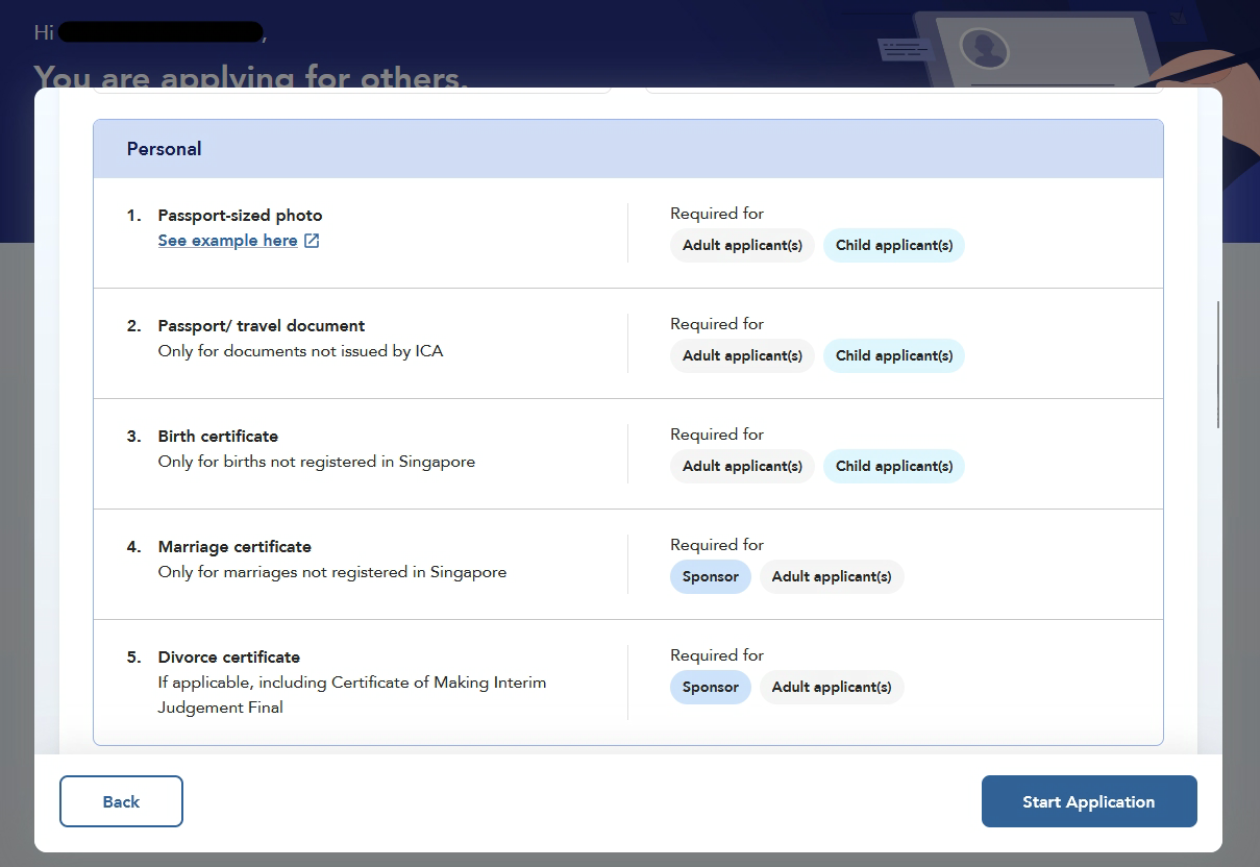
Task: Click the profile avatar illustration in the header
Action: pos(984,45)
